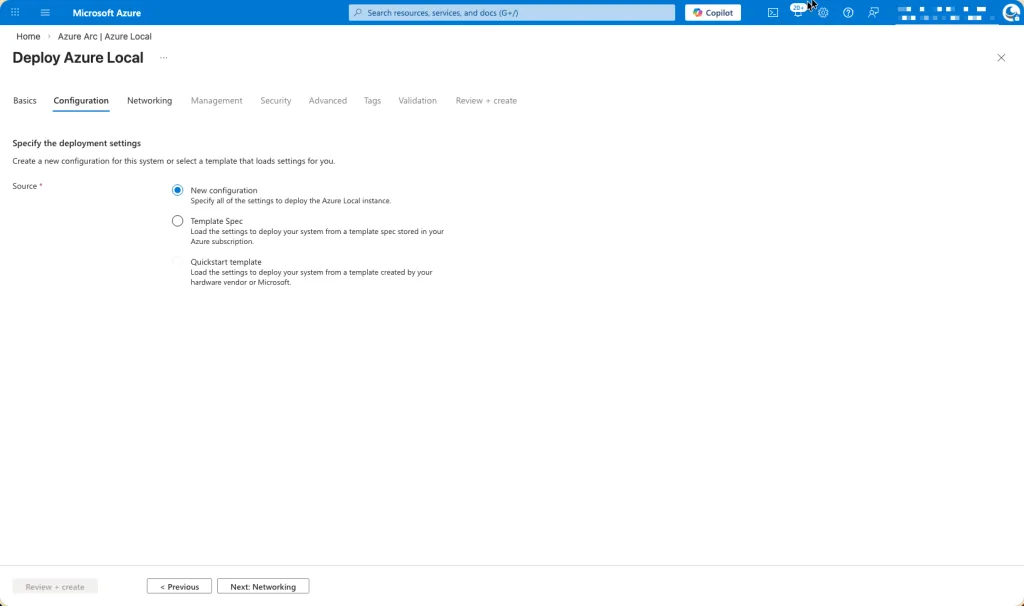
Task: Open the apps grid launcher icon
Action: point(15,13)
